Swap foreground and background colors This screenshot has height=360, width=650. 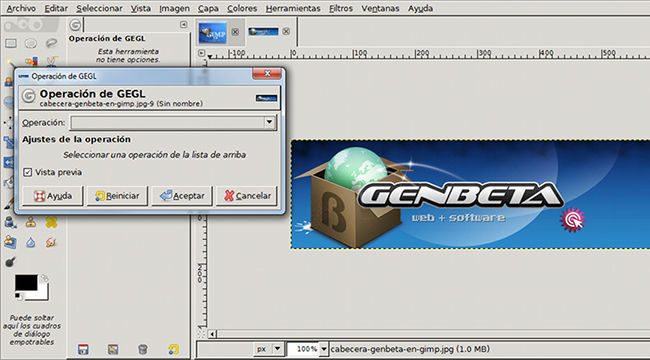point(44,278)
